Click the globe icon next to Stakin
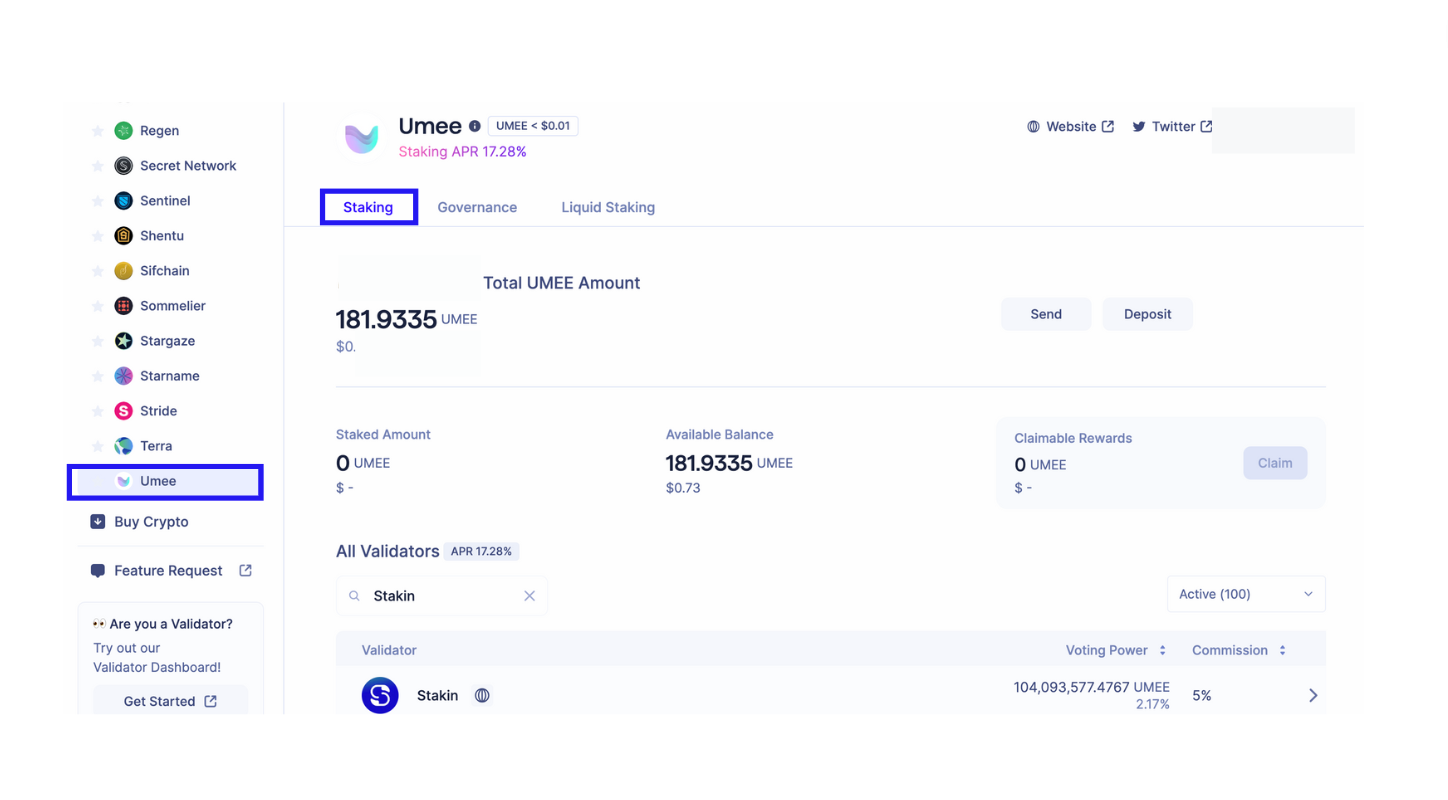The image size is (1448, 800). 482,696
